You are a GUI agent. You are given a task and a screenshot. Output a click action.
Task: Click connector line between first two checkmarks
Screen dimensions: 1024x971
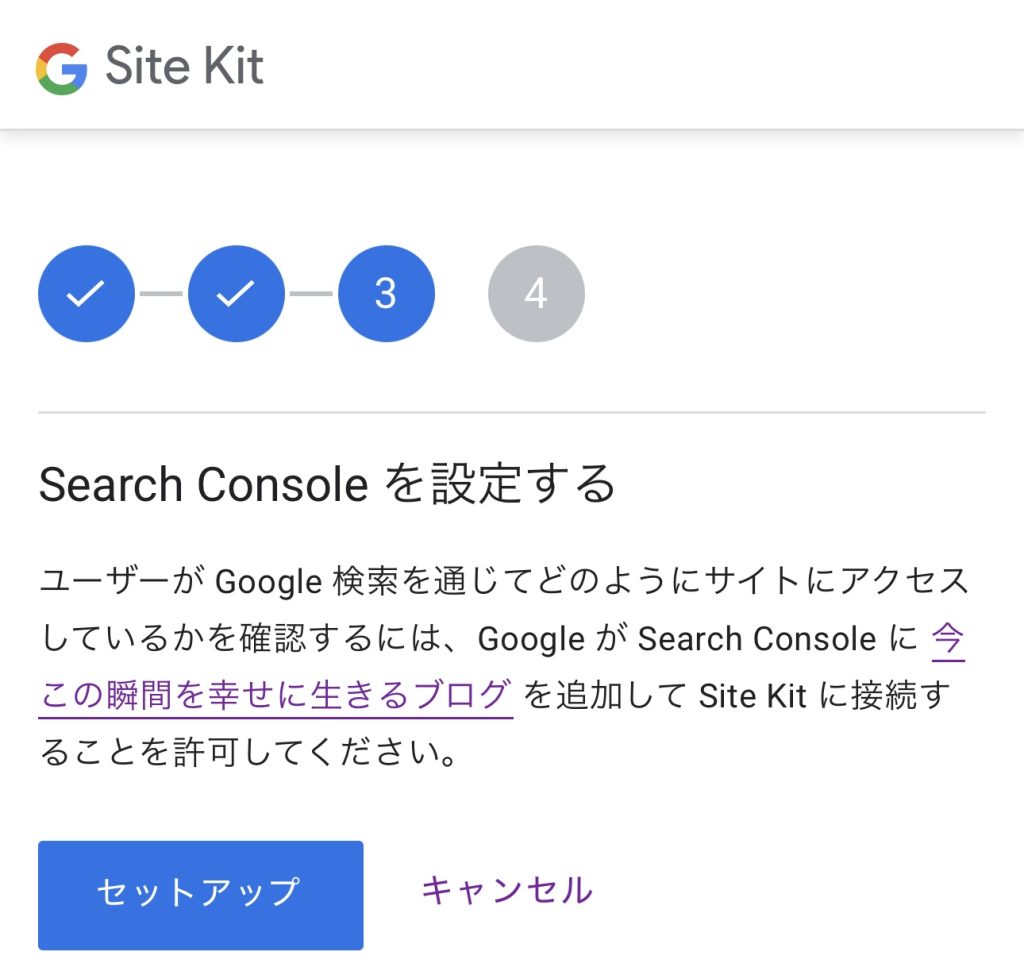point(161,294)
